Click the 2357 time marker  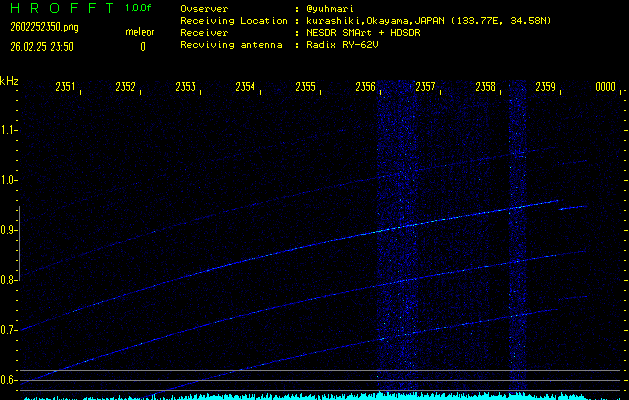[x=426, y=88]
